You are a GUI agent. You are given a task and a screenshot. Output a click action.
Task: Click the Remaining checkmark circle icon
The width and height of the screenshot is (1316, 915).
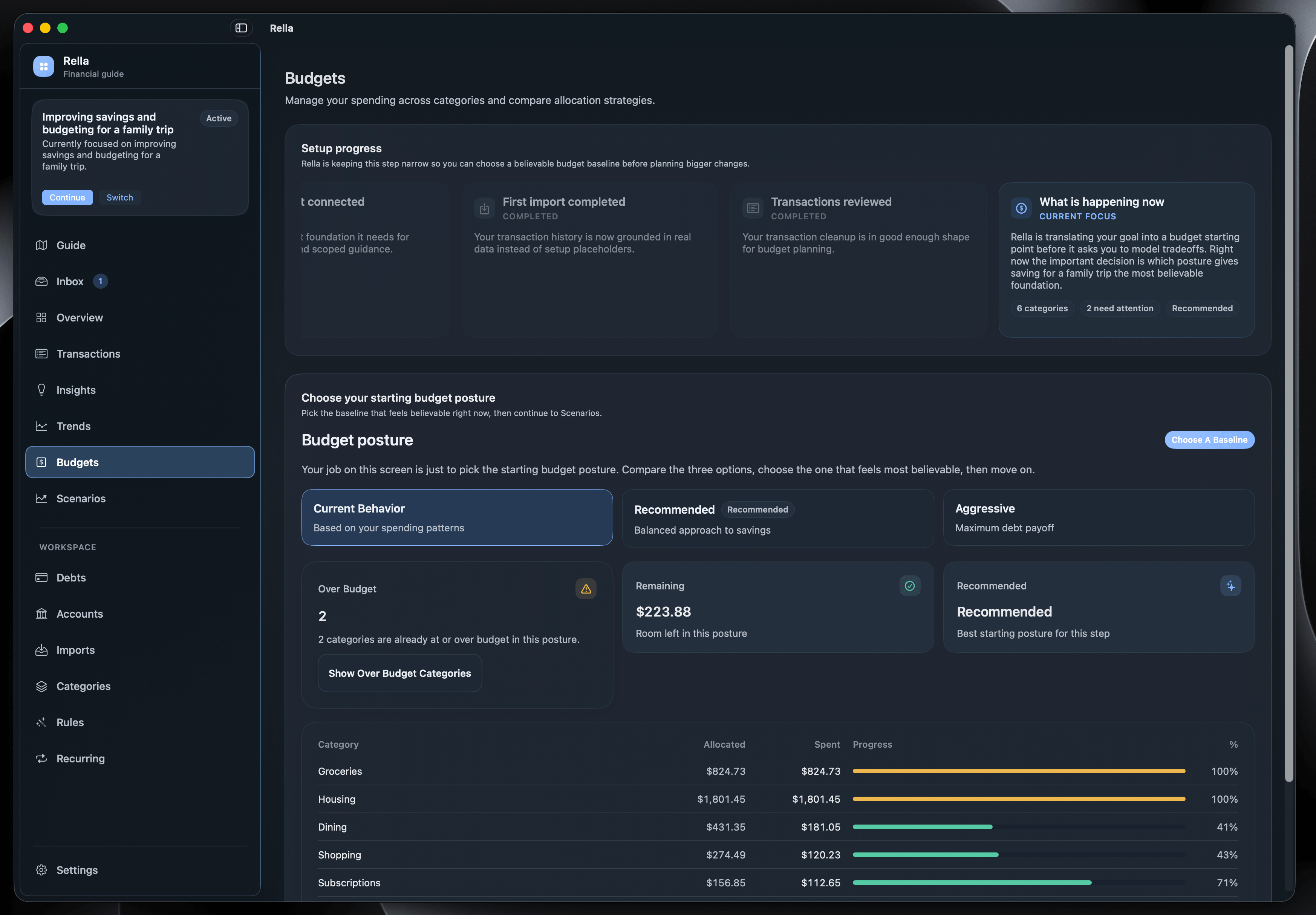910,586
